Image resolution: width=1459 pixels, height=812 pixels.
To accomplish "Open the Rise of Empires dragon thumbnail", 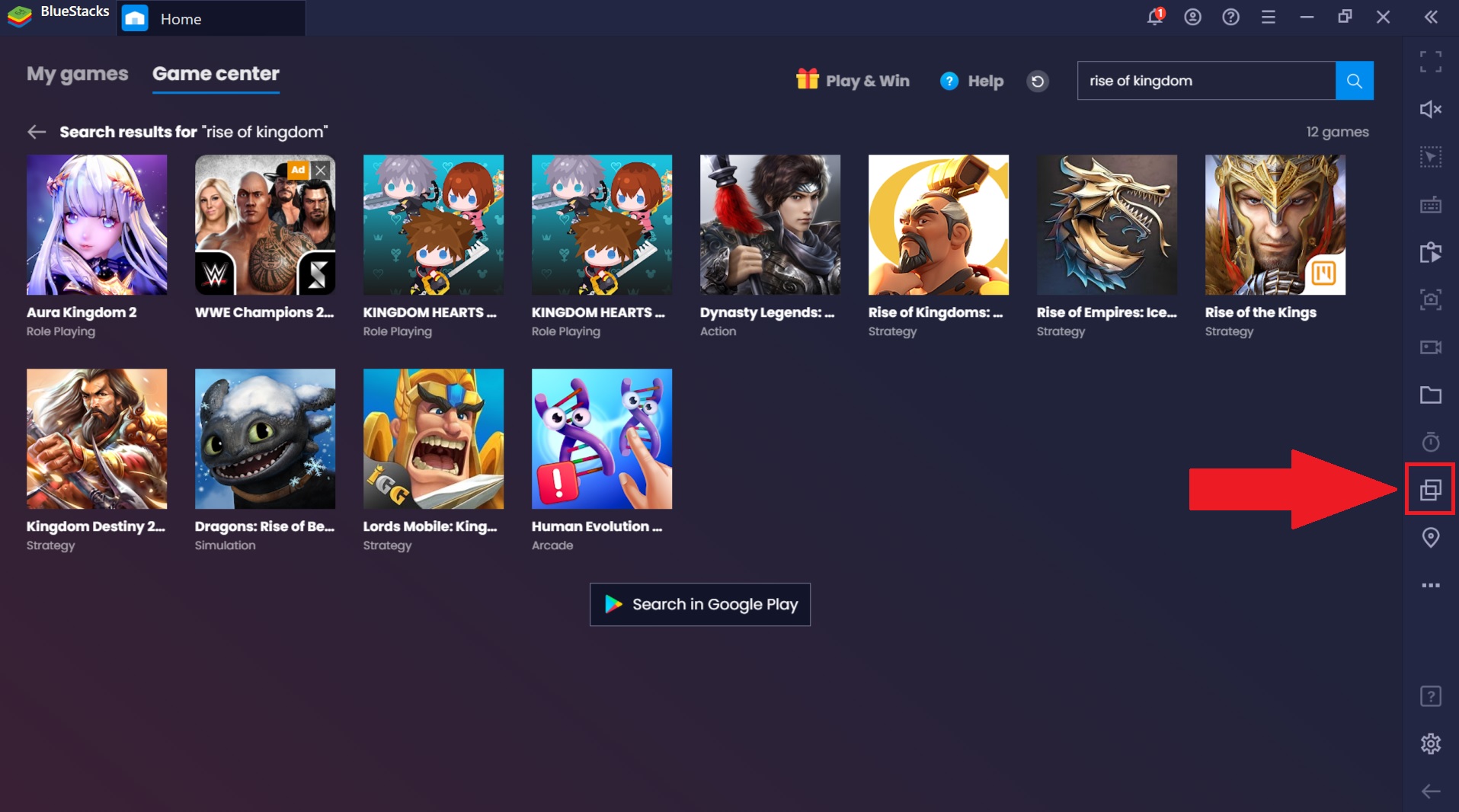I will click(x=1107, y=225).
